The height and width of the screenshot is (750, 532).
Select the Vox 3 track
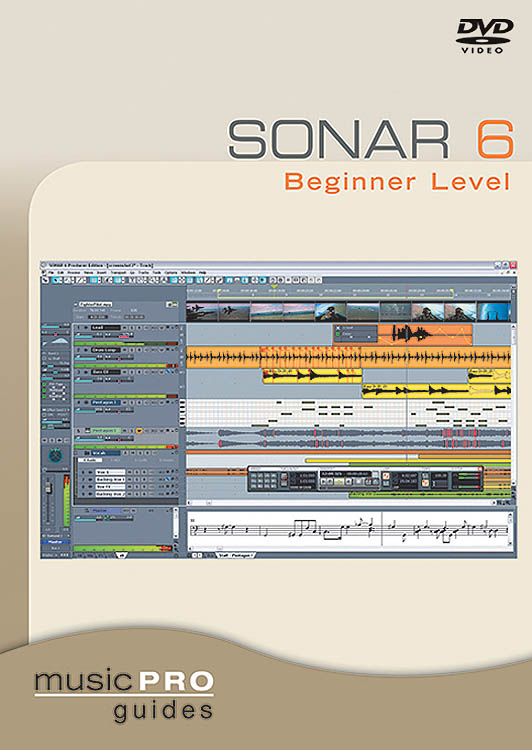[x=110, y=472]
